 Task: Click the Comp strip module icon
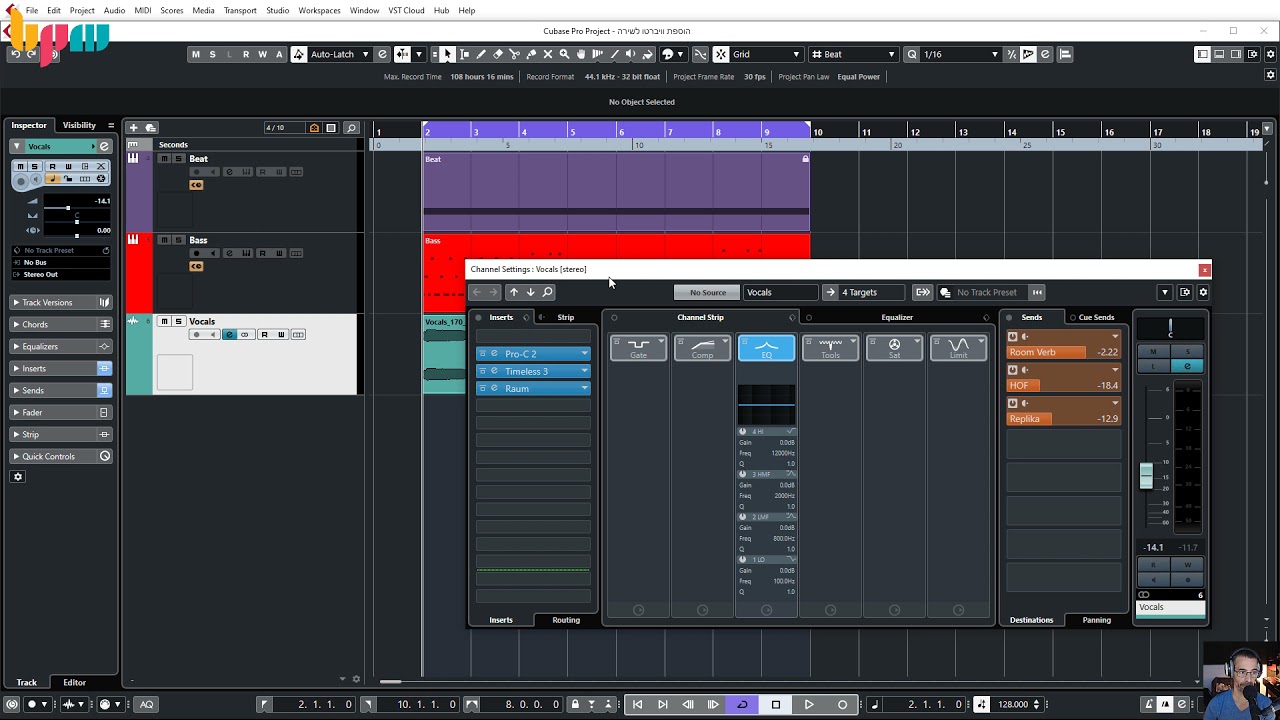(702, 347)
